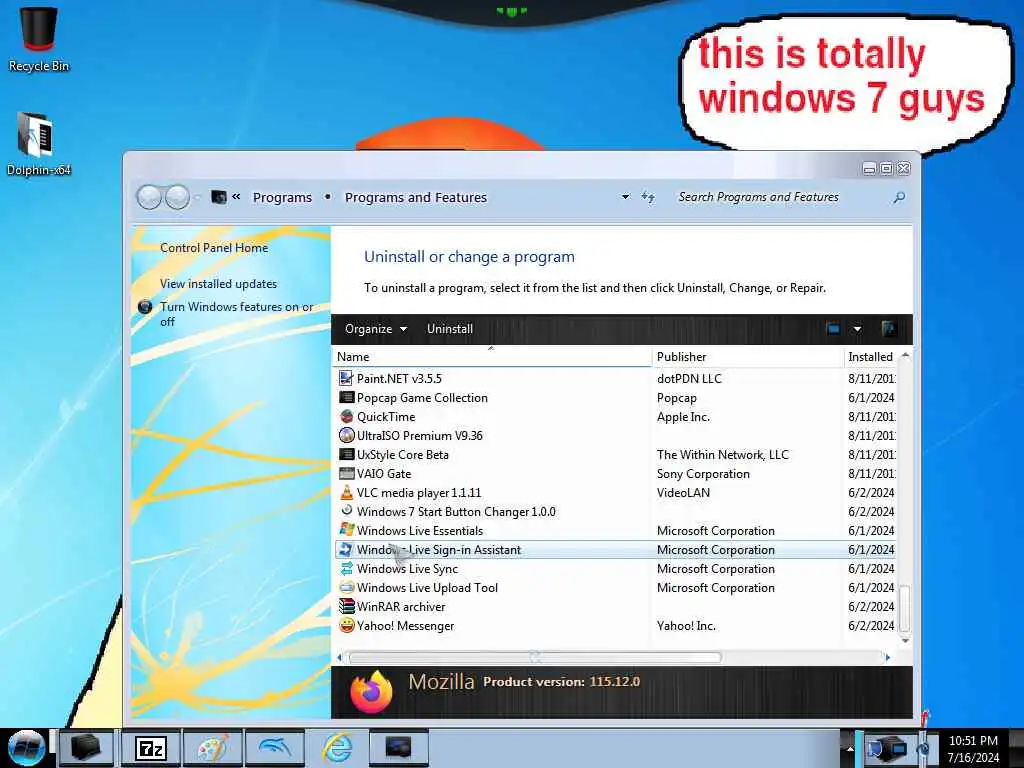1024x768 pixels.
Task: Click the horizontal scrollbar right arrow
Action: click(x=888, y=657)
